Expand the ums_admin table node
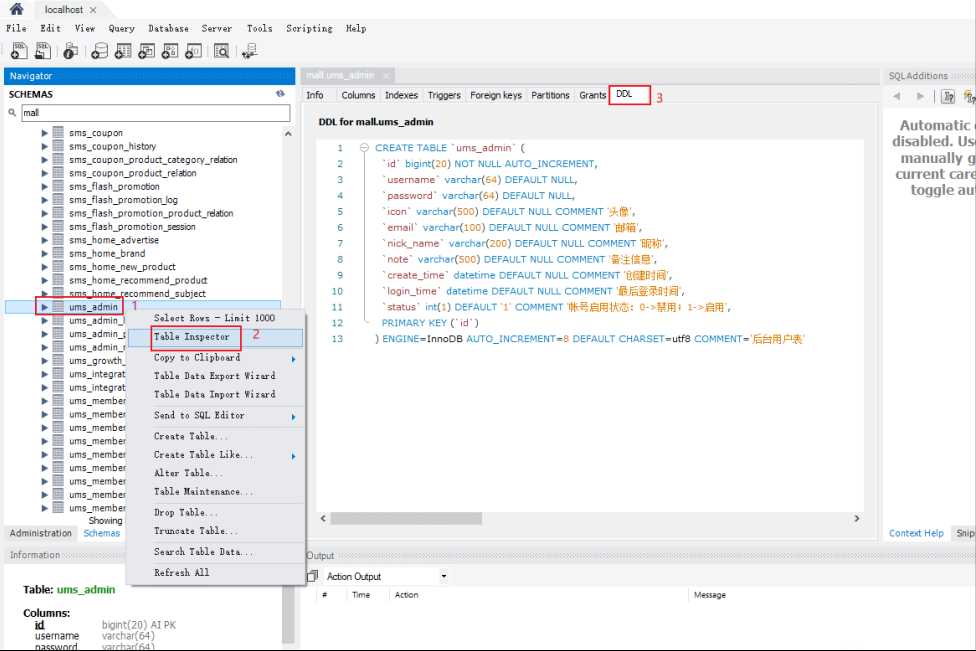The width and height of the screenshot is (976, 651). [44, 307]
